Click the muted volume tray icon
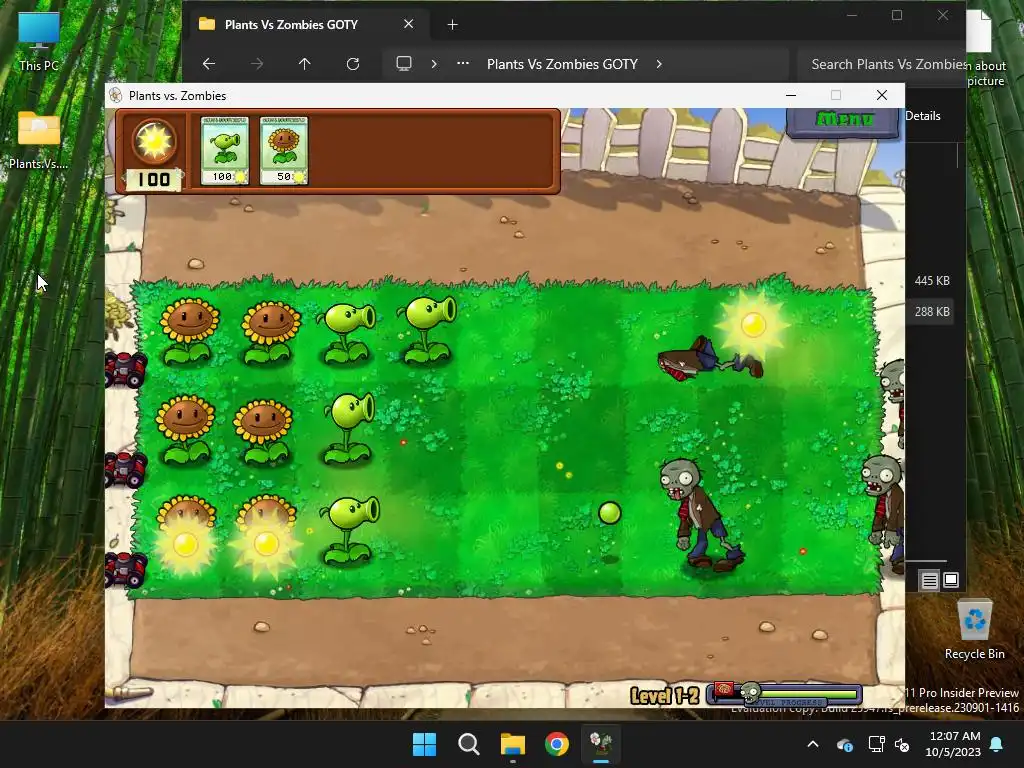 click(x=902, y=744)
